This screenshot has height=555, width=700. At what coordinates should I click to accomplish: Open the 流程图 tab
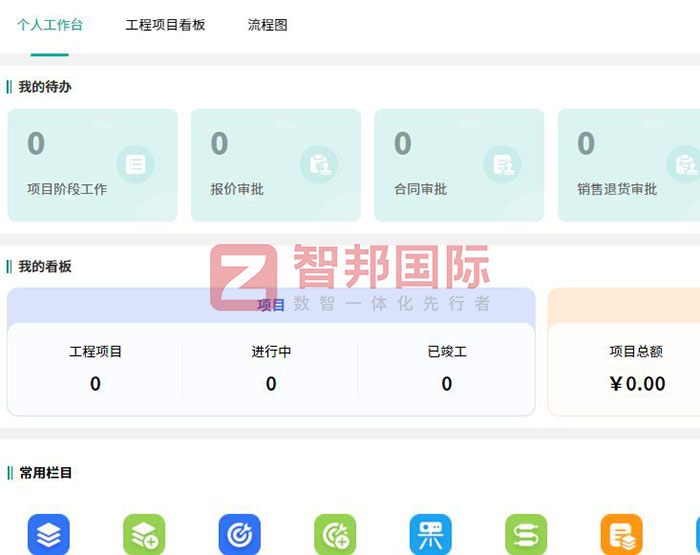[268, 25]
